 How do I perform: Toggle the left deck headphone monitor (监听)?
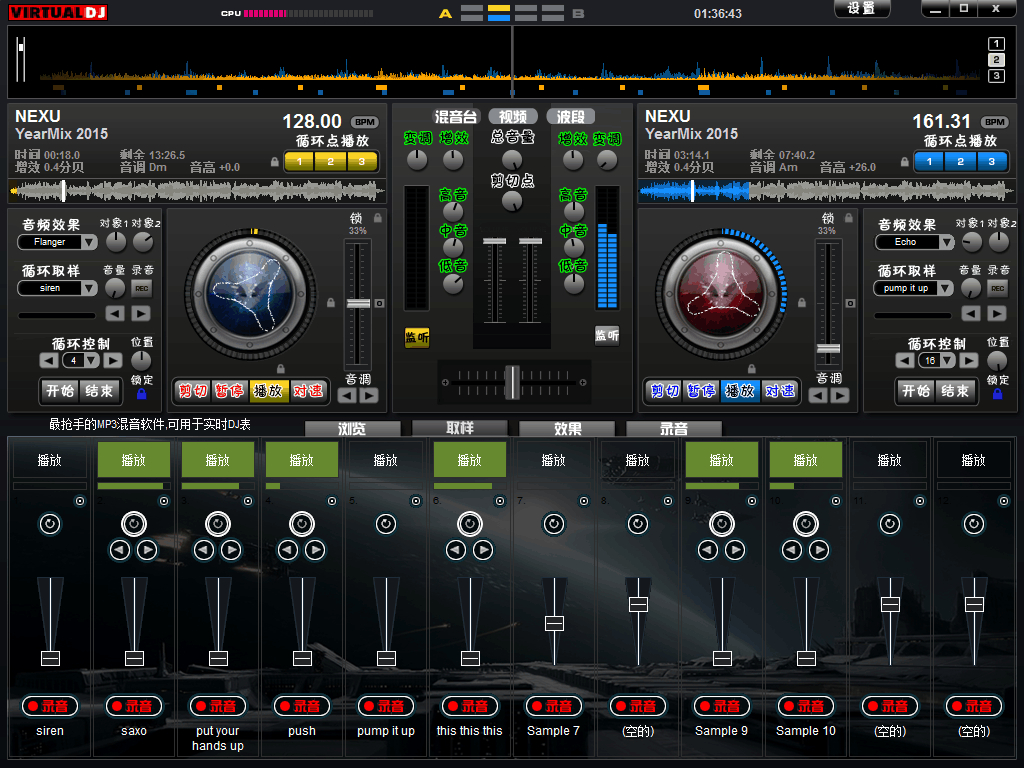point(417,337)
